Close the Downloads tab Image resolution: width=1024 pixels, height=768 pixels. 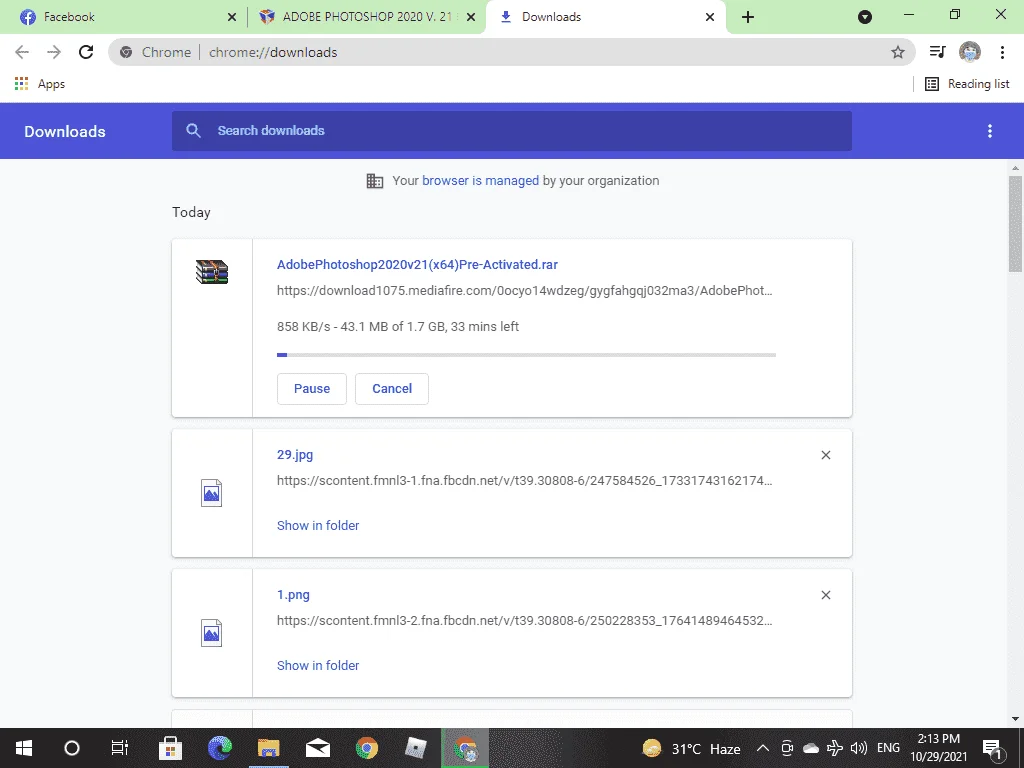point(710,17)
